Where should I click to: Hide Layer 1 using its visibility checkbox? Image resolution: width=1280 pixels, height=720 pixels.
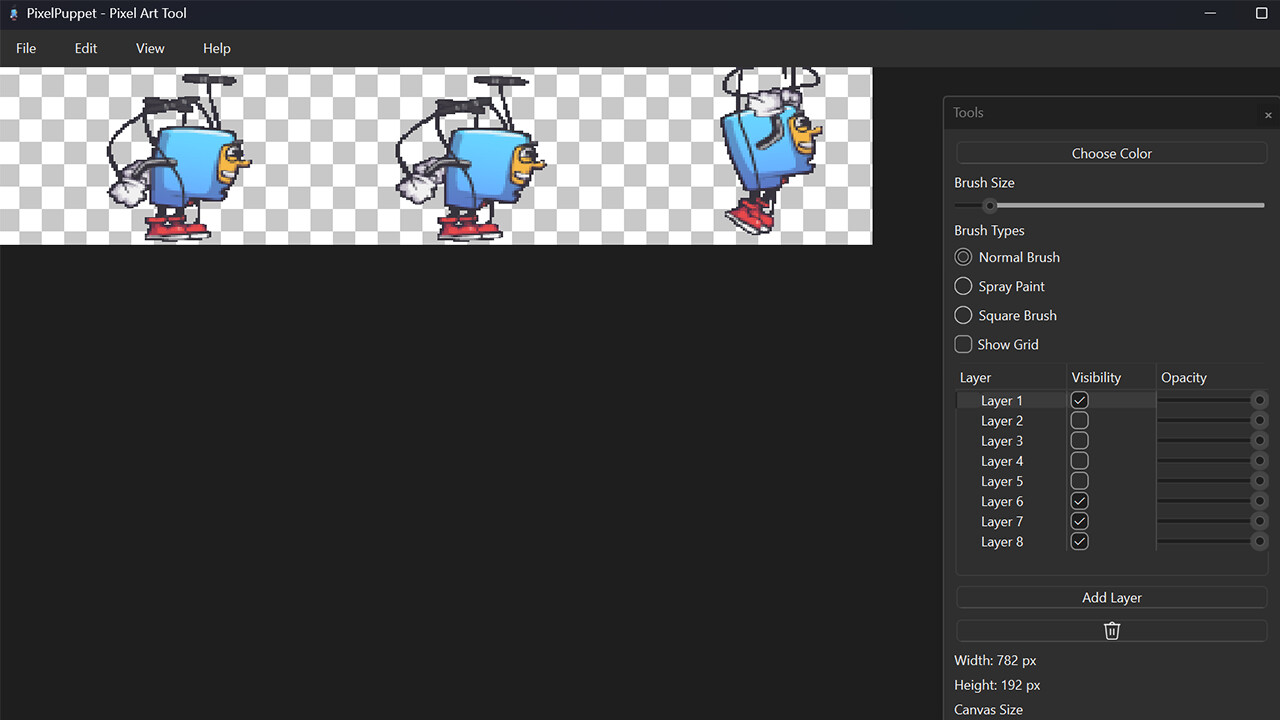click(1079, 400)
